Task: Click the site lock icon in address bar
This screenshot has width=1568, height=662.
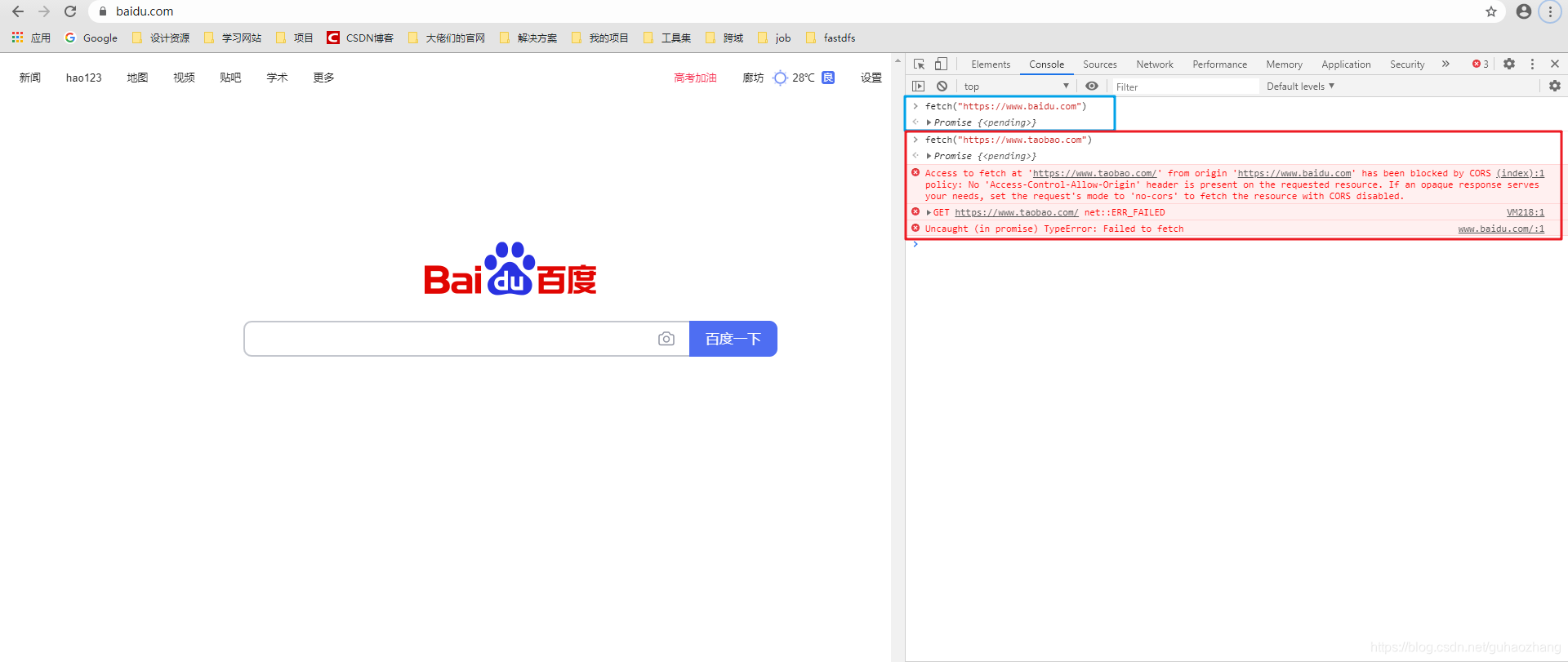Action: 103,11
